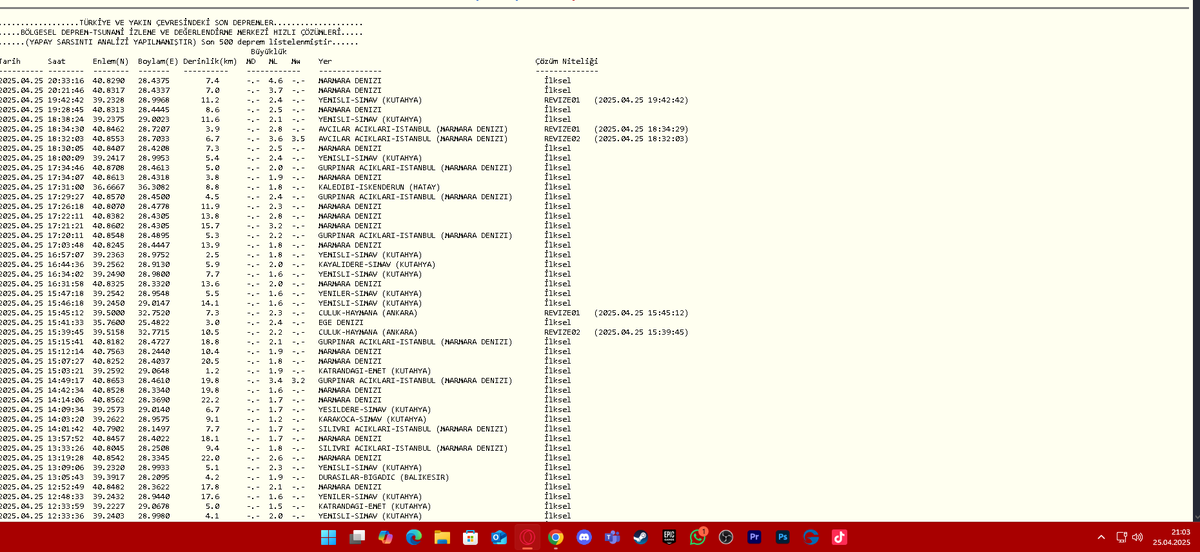Click REVIZE01 timestamp (2025.04.25 15:45:12)
The width and height of the screenshot is (1200, 552).
(x=640, y=312)
